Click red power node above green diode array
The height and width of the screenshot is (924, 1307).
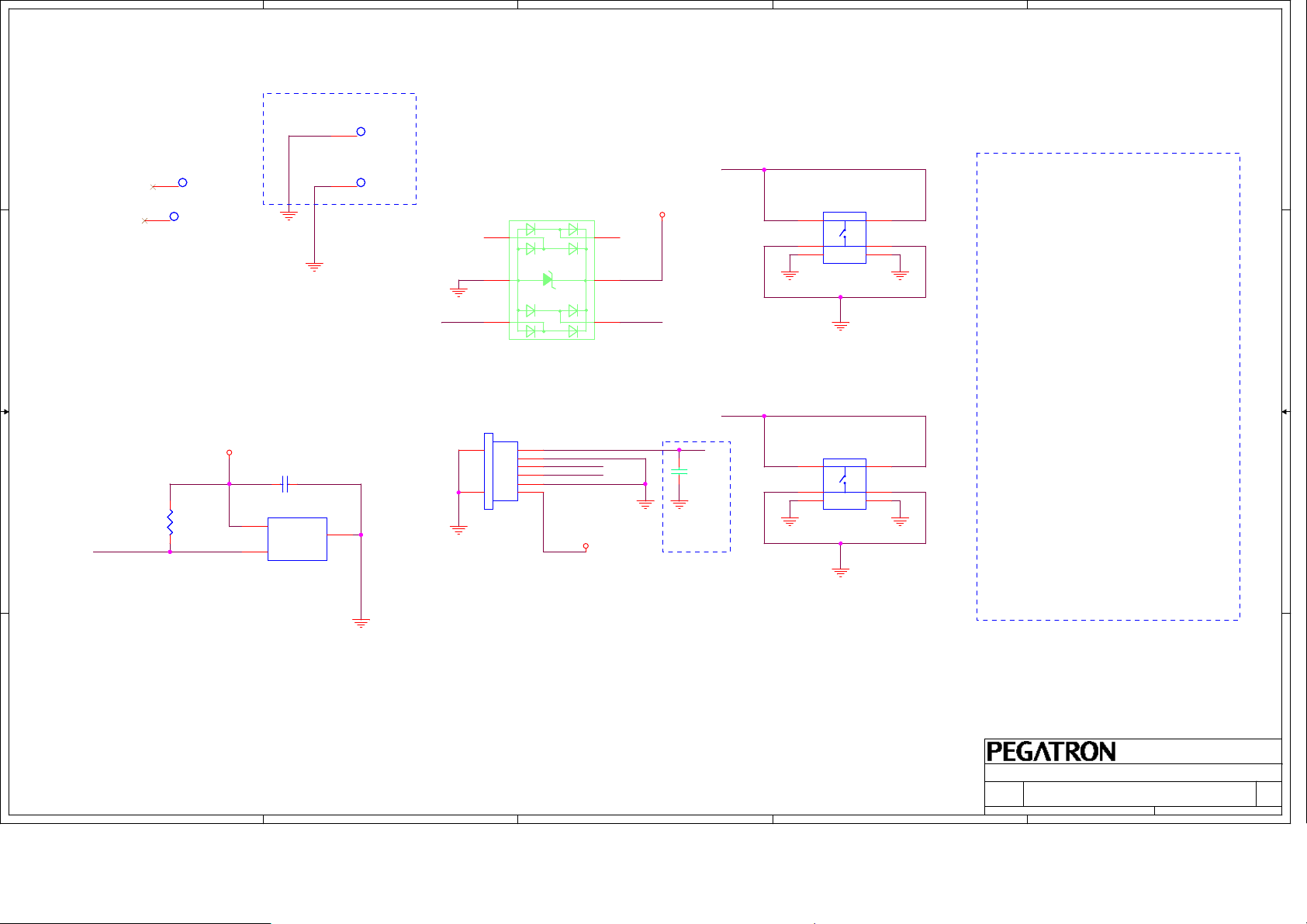(662, 215)
